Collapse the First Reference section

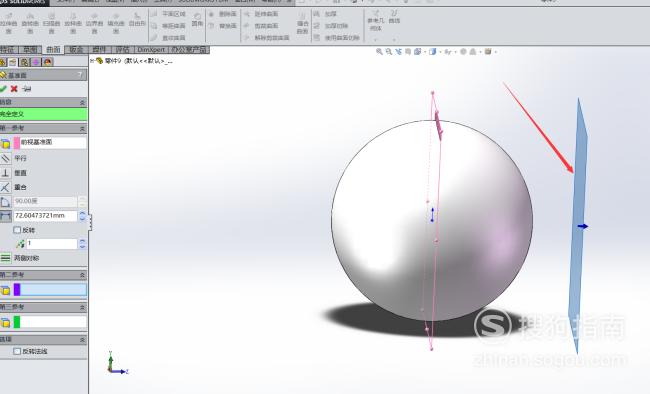(x=82, y=129)
